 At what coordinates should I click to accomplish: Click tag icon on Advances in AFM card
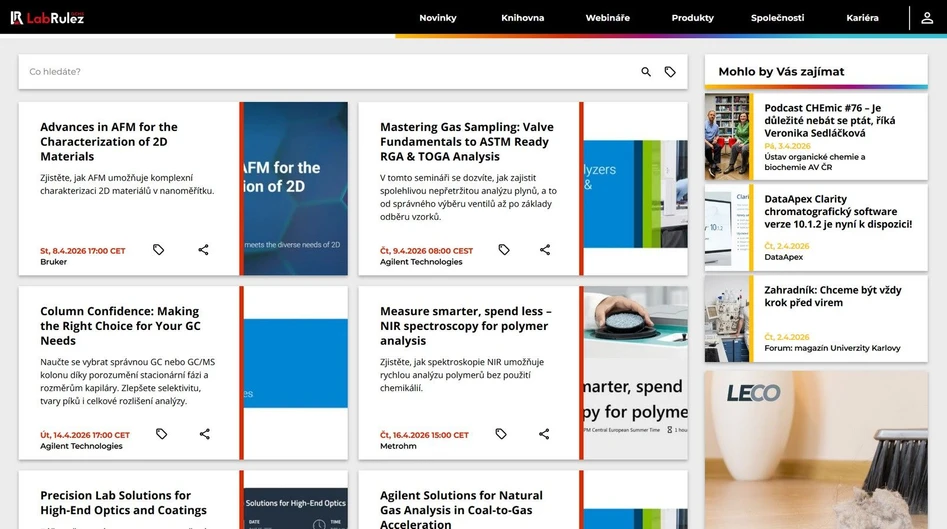(158, 250)
